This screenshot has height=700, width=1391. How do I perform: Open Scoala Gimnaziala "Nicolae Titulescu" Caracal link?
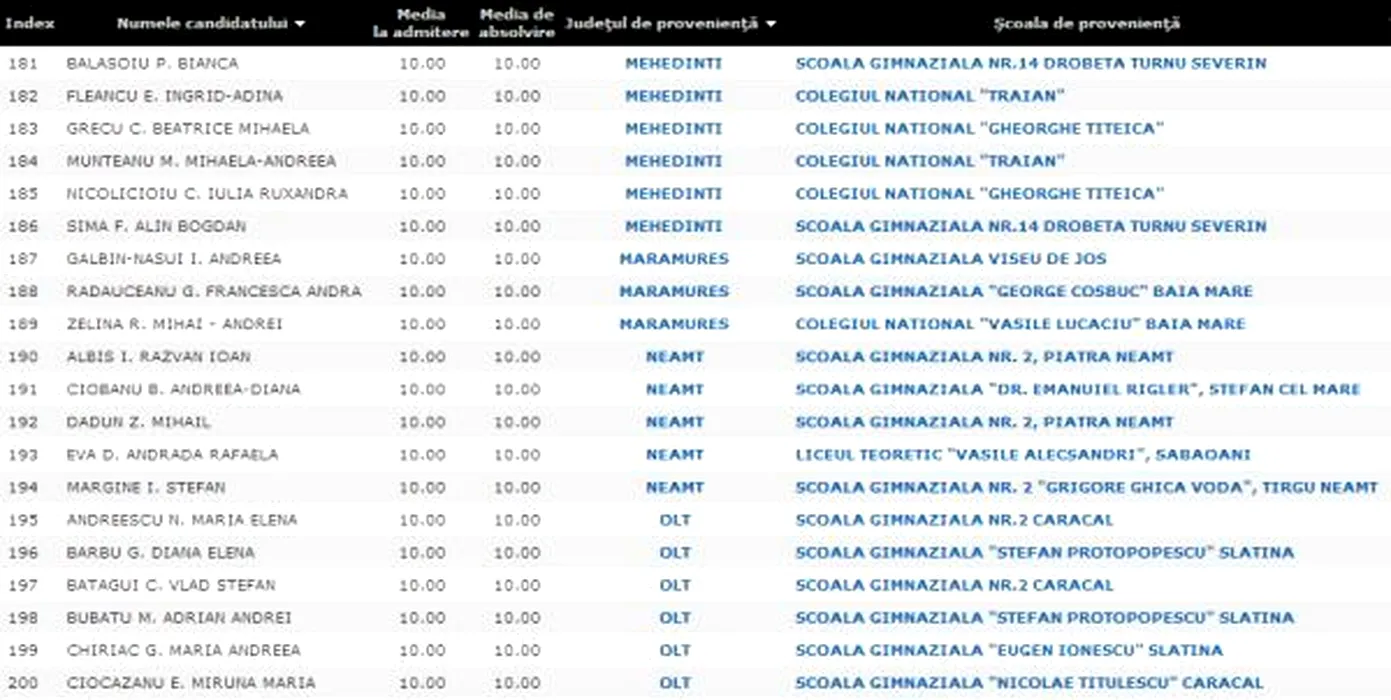click(x=1029, y=683)
